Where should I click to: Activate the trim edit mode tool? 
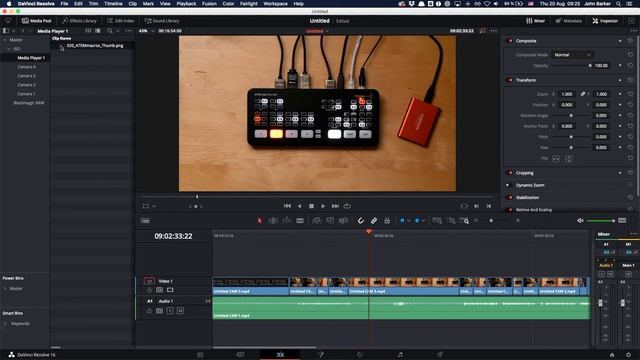[x=273, y=220]
